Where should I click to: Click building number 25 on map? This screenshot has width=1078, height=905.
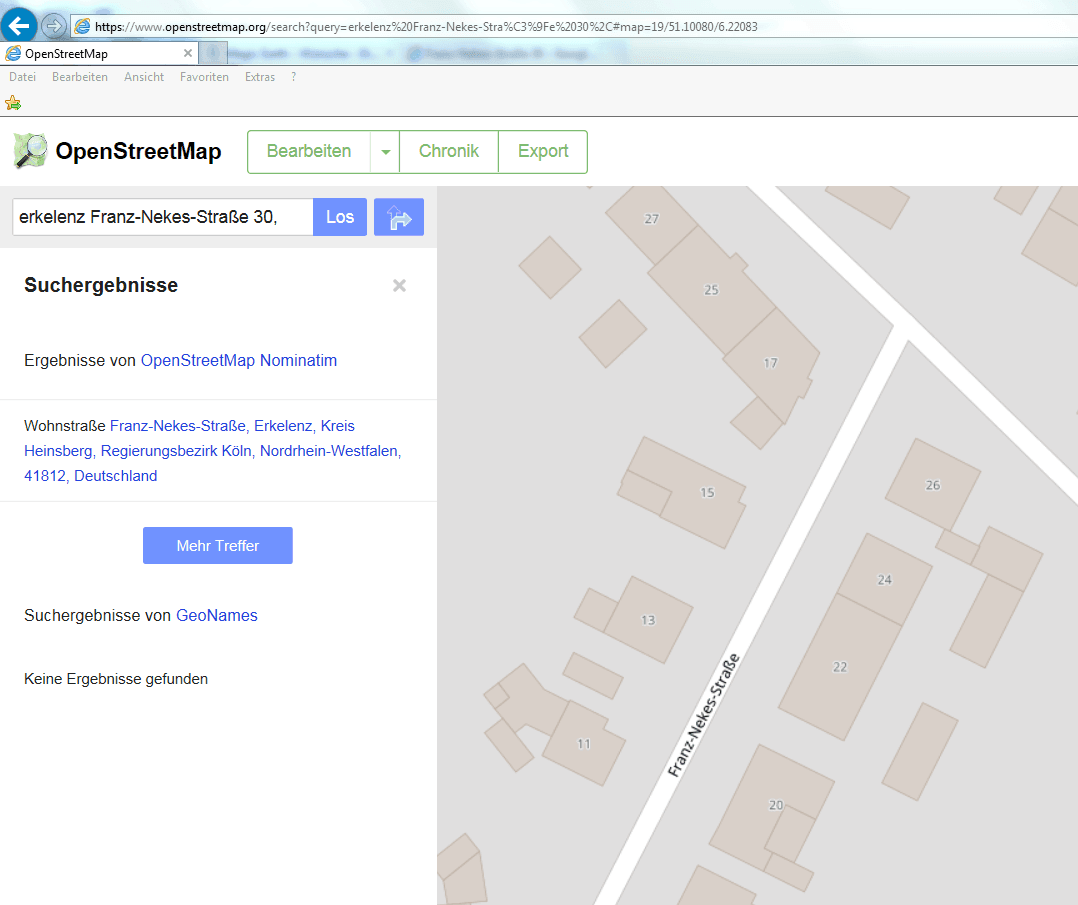pyautogui.click(x=712, y=290)
